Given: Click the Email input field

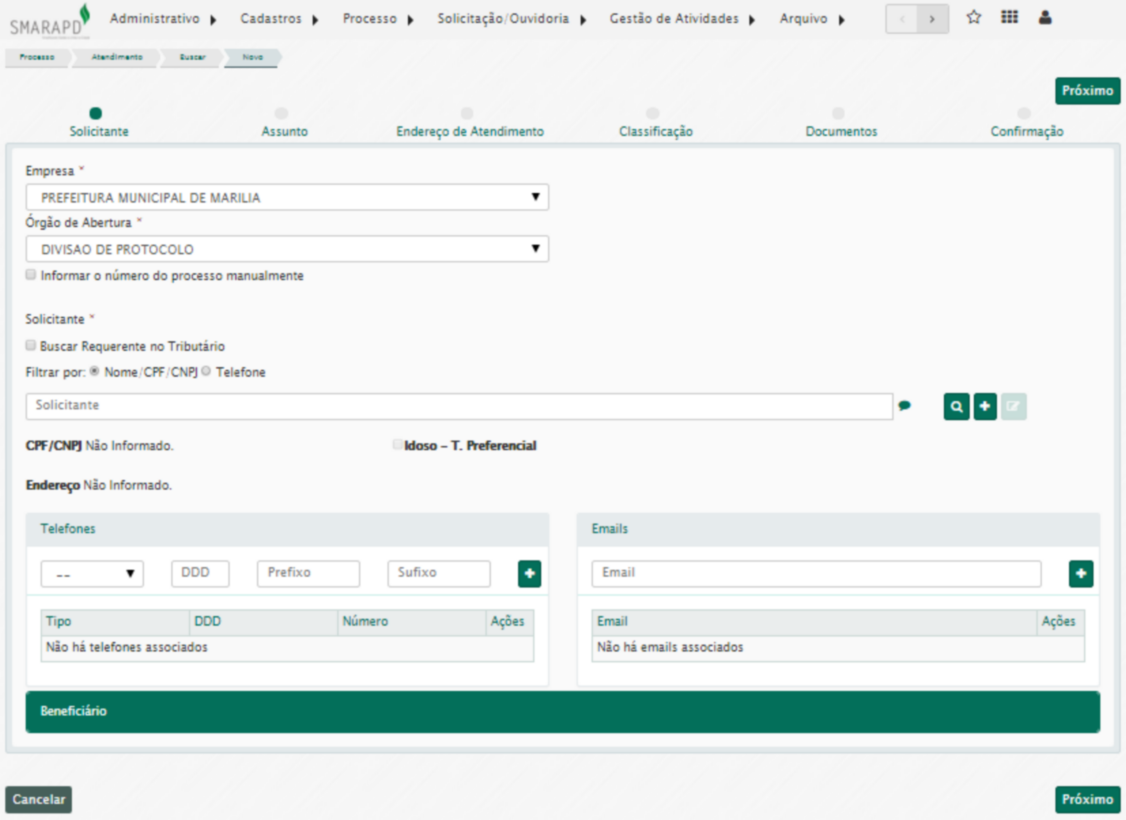Looking at the screenshot, I should (x=815, y=574).
